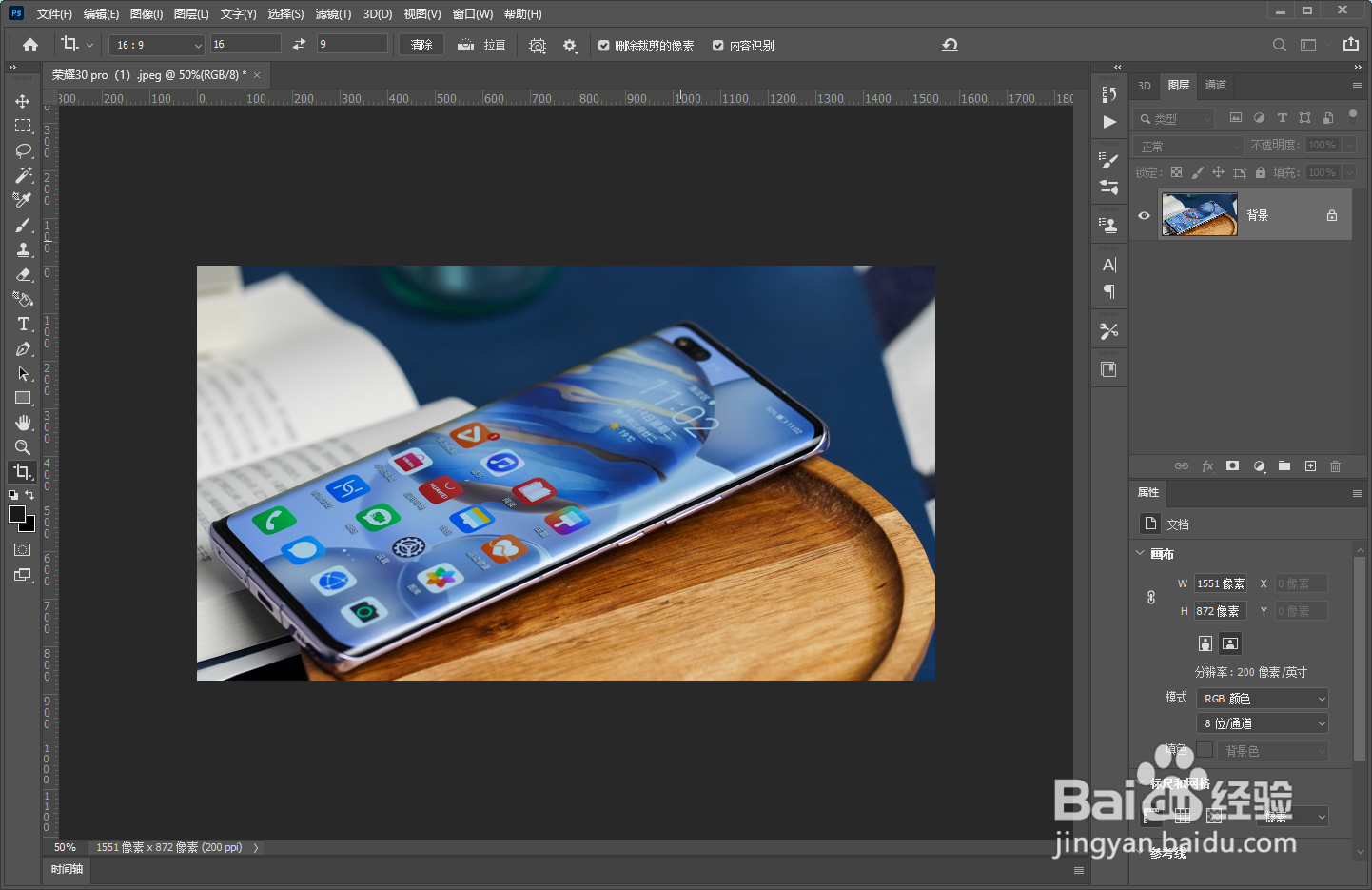The height and width of the screenshot is (890, 1372).
Task: Select the Brush tool
Action: [23, 225]
